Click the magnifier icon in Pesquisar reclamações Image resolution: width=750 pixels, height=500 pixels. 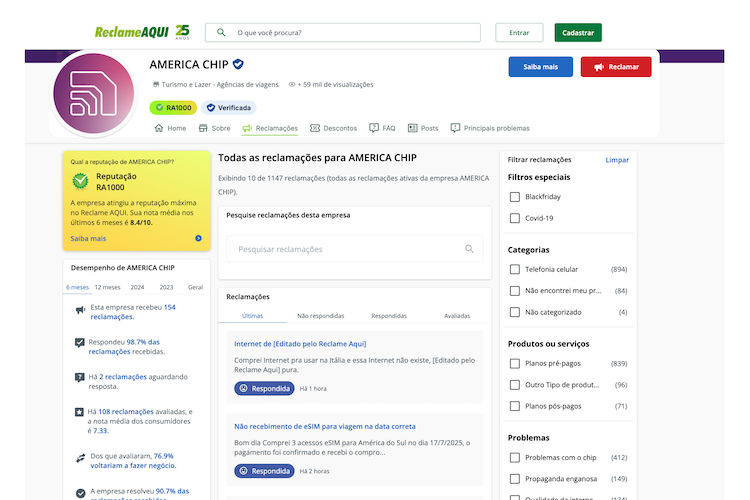[x=469, y=249]
